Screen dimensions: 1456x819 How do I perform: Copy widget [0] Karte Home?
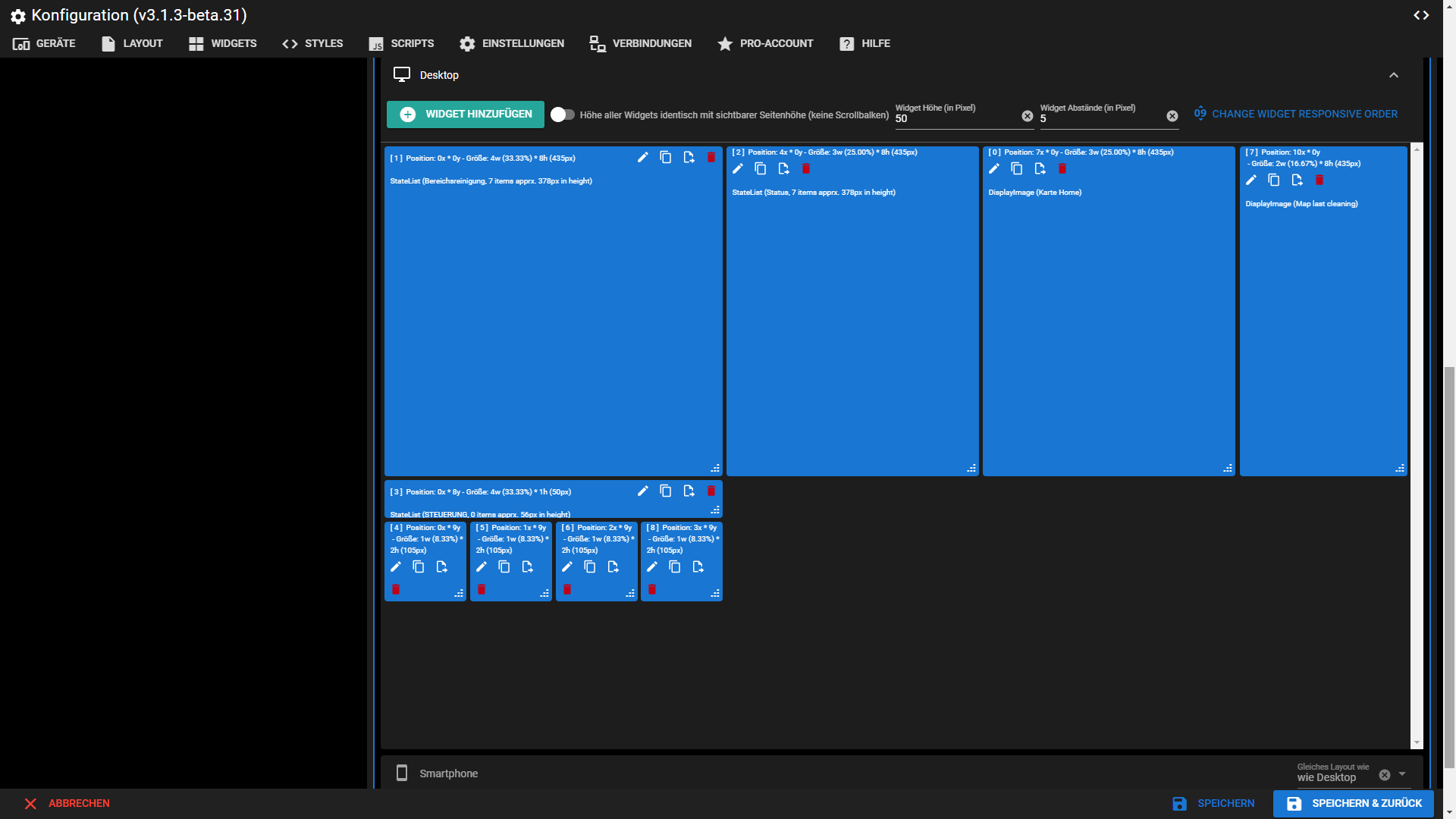point(1016,169)
